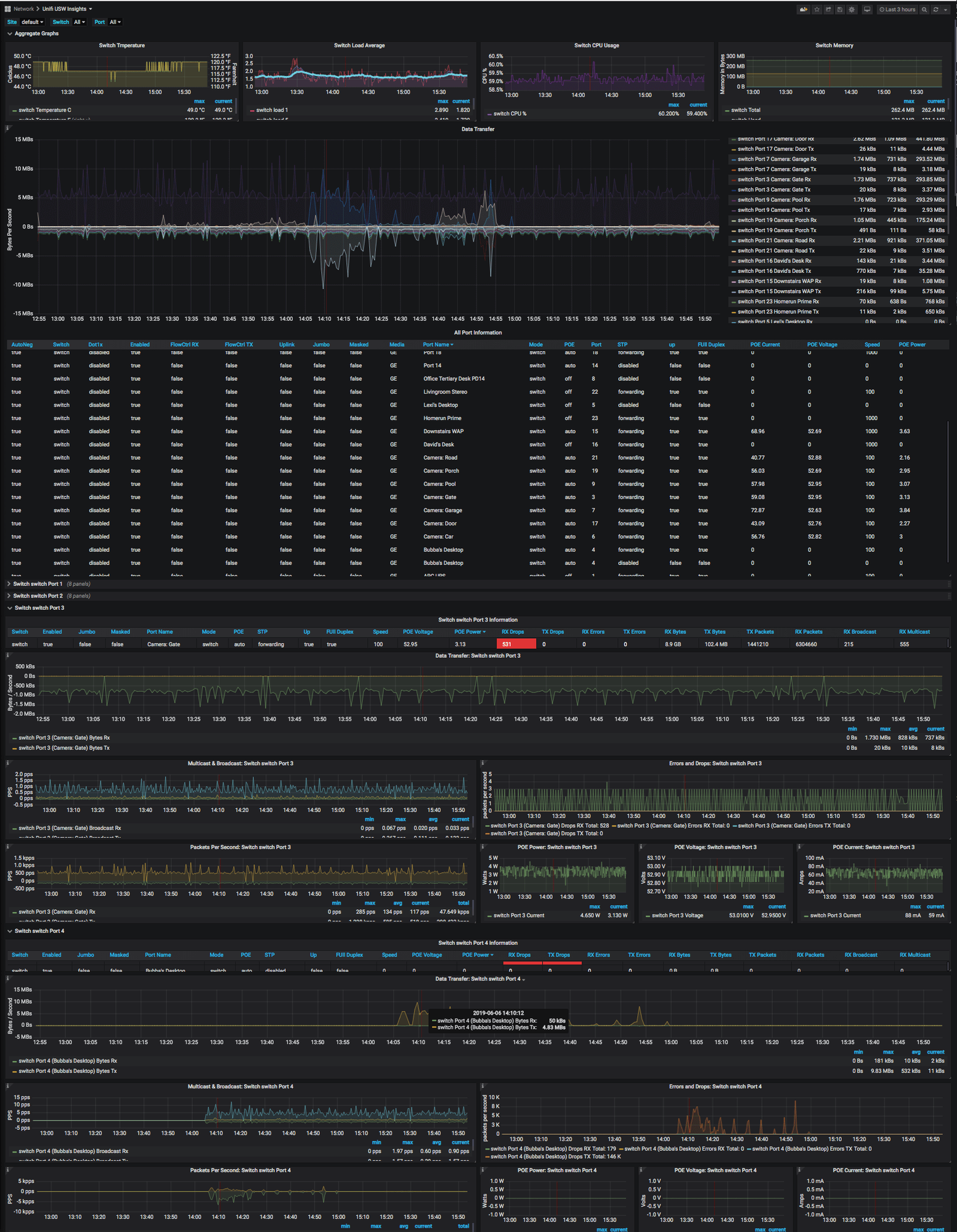Image resolution: width=957 pixels, height=1232 pixels.
Task: Click Network breadcrumb link
Action: (x=23, y=9)
